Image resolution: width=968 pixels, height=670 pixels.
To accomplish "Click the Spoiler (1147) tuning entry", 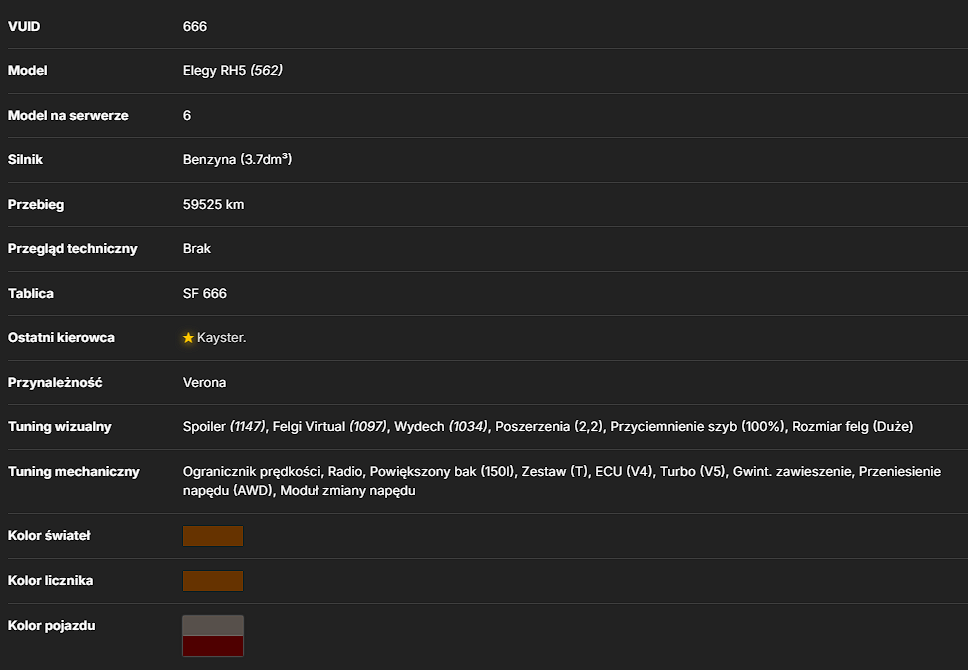I will pyautogui.click(x=224, y=427).
